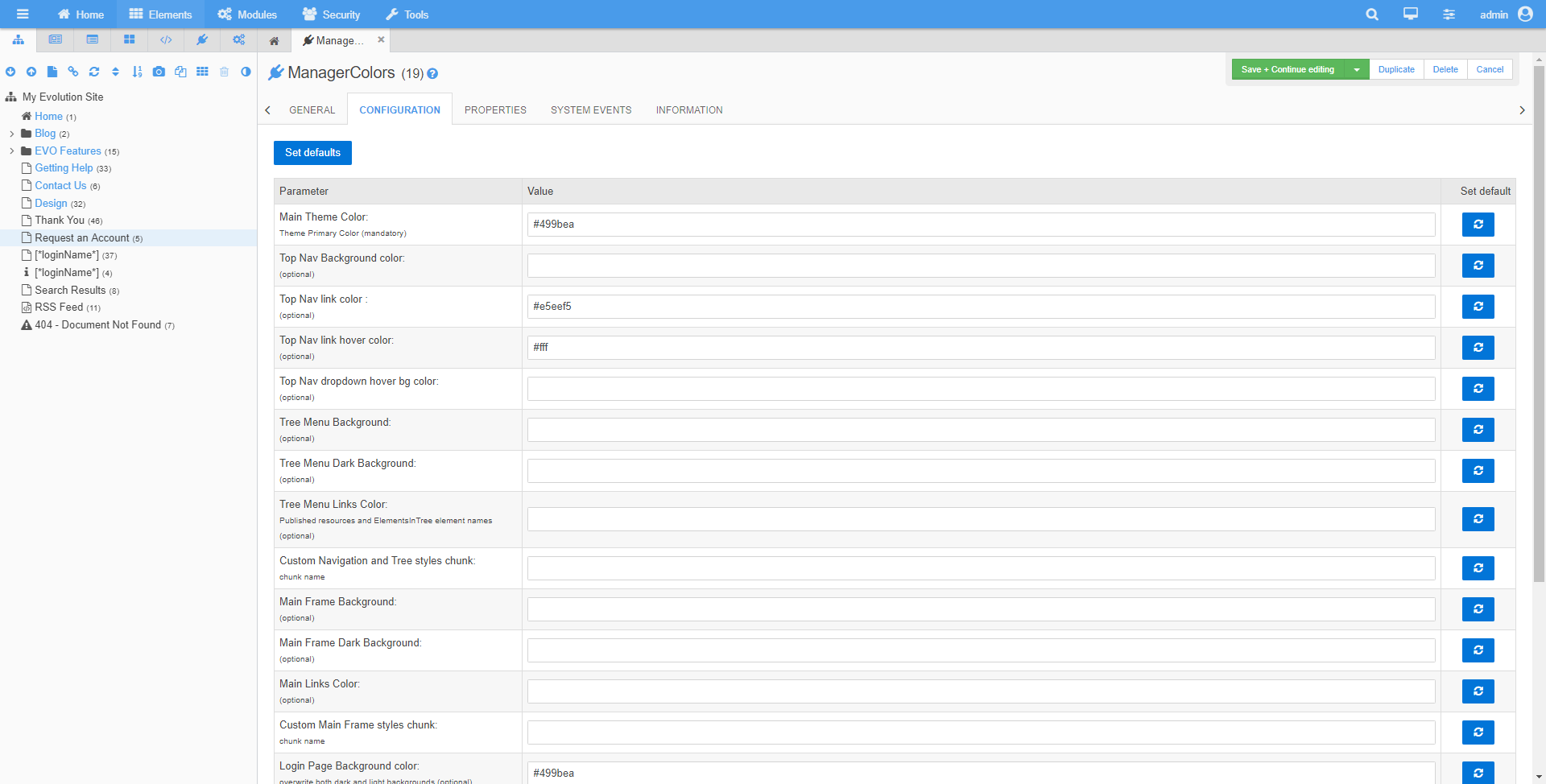Duplicate the ManagerColors plugin
Viewport: 1546px width, 784px height.
click(1396, 69)
